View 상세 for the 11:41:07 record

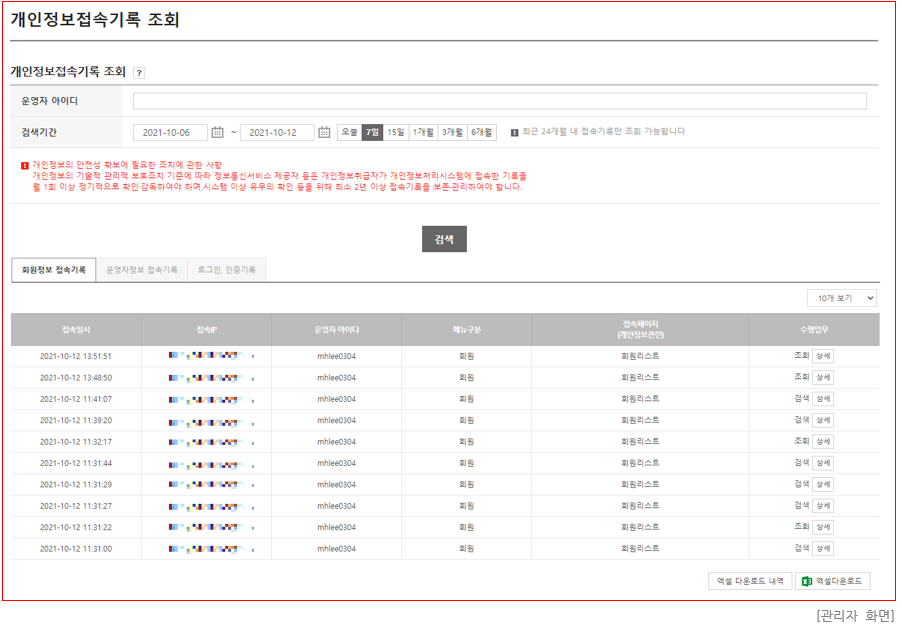[x=823, y=399]
